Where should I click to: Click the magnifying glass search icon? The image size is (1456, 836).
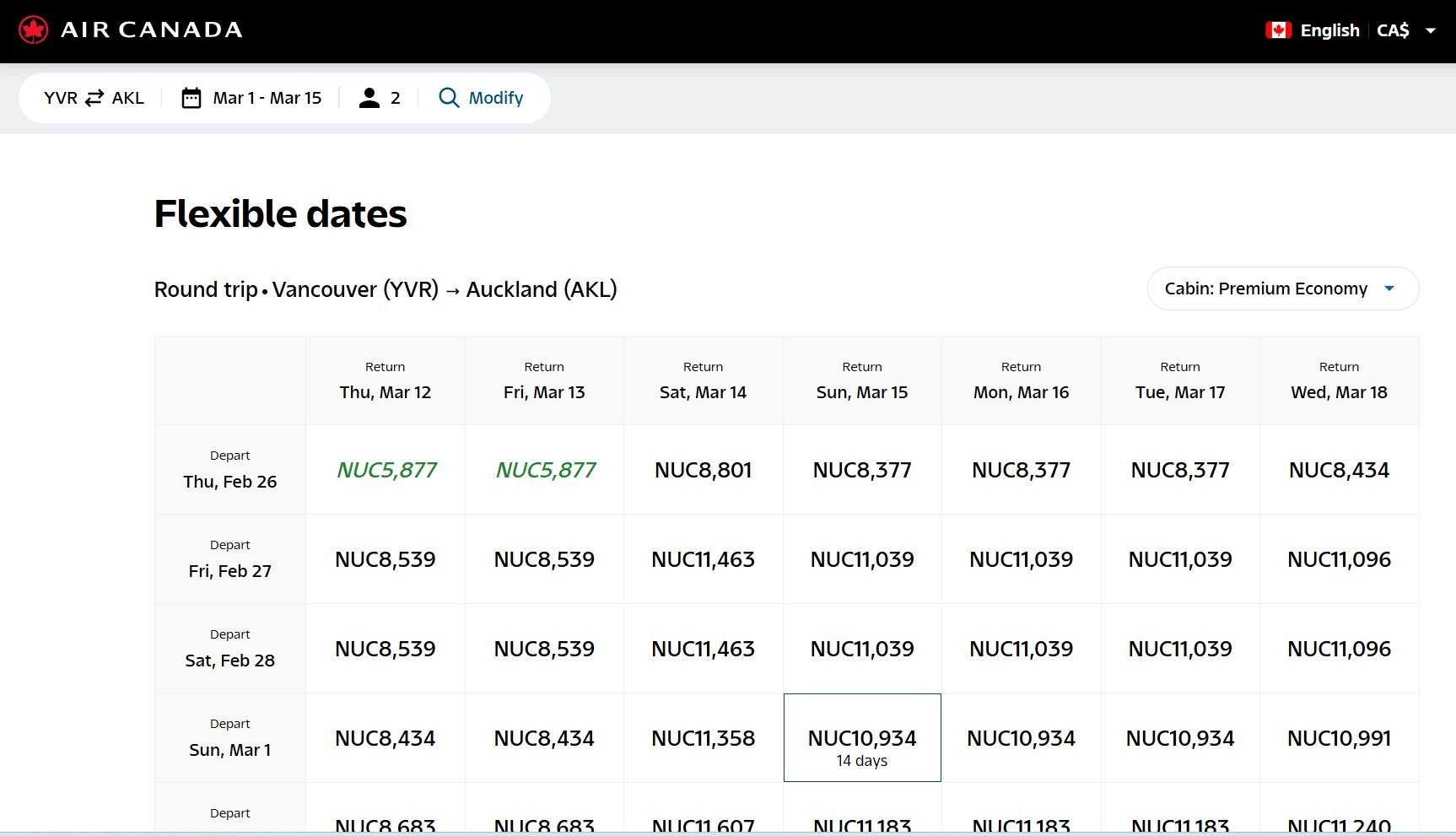tap(449, 98)
